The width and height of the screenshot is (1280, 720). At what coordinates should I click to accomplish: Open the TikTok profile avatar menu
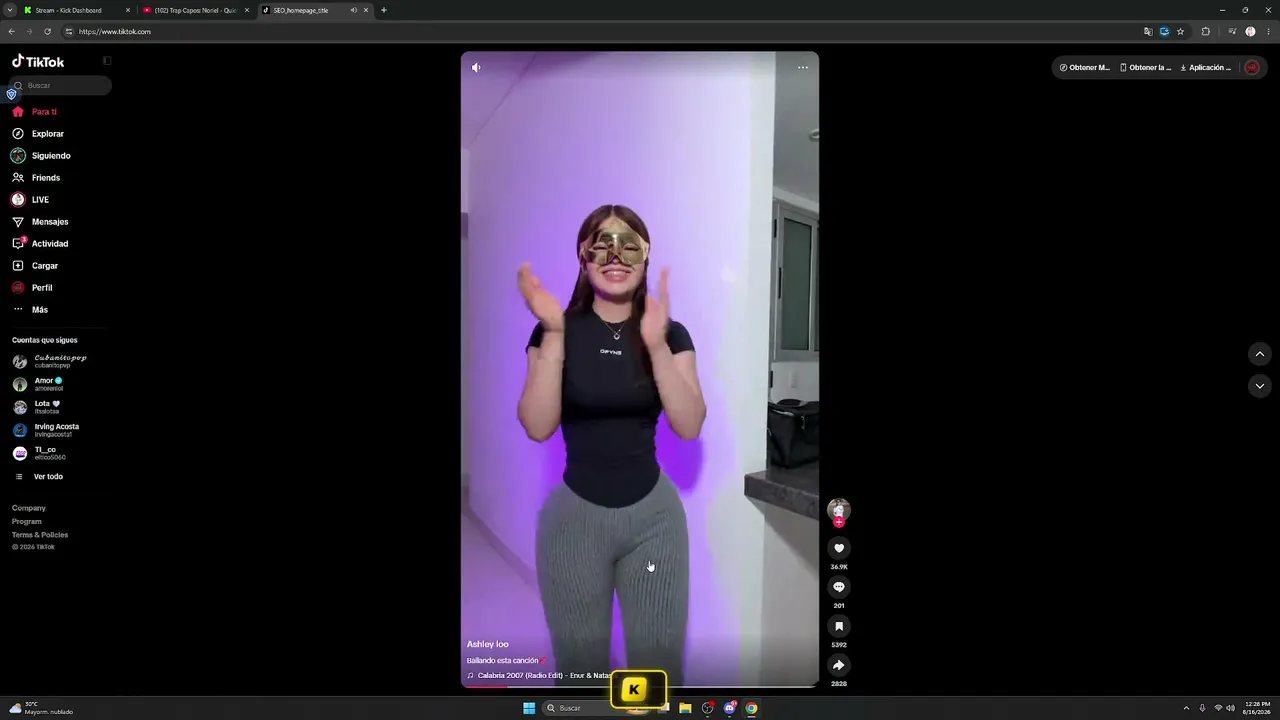click(x=1252, y=68)
